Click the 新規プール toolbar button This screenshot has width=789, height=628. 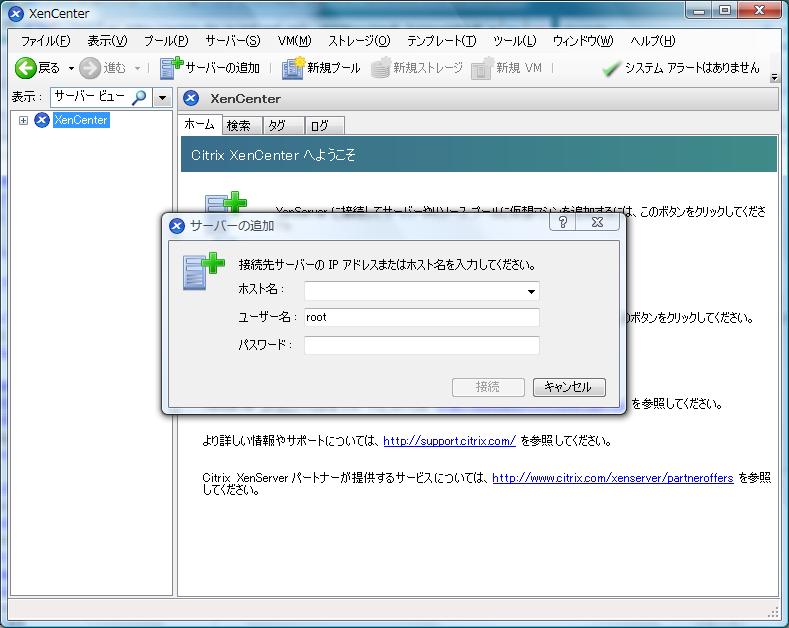(321, 68)
